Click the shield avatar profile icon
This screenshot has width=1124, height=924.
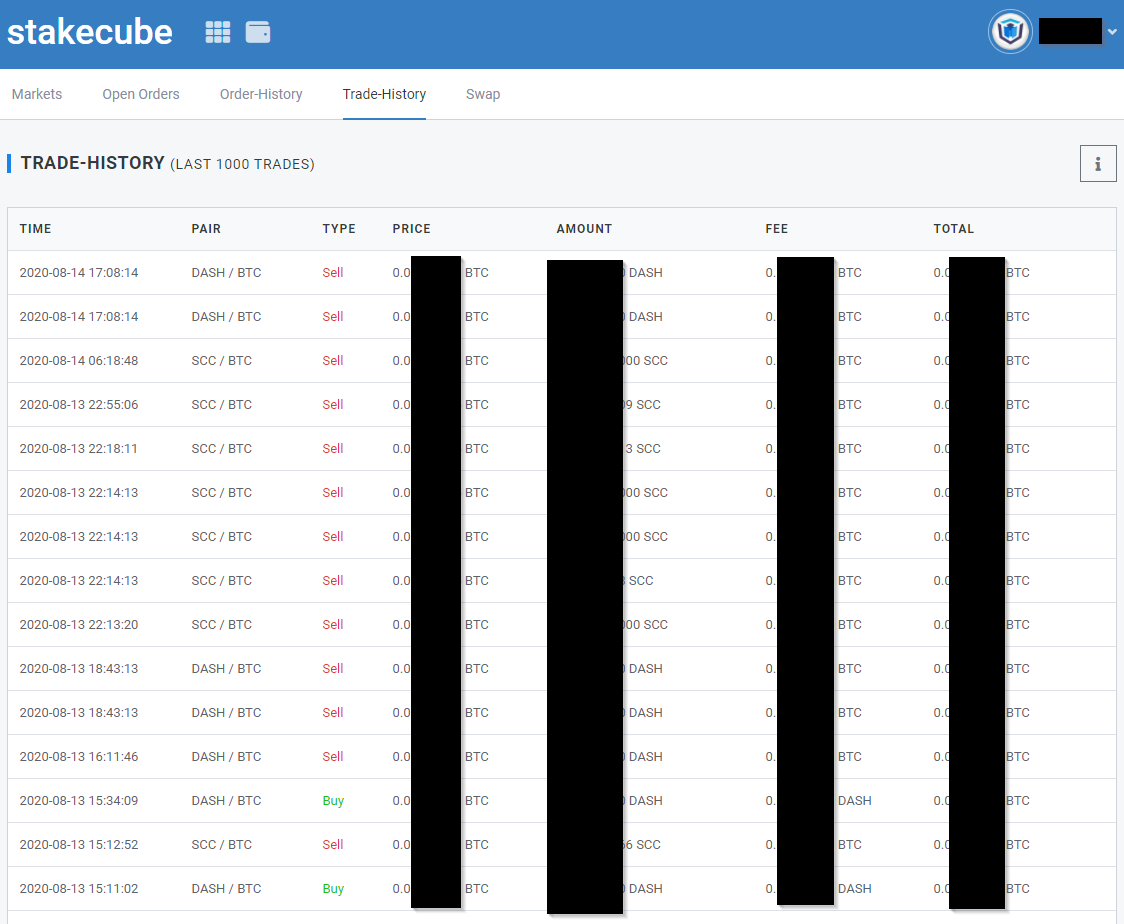[1010, 32]
